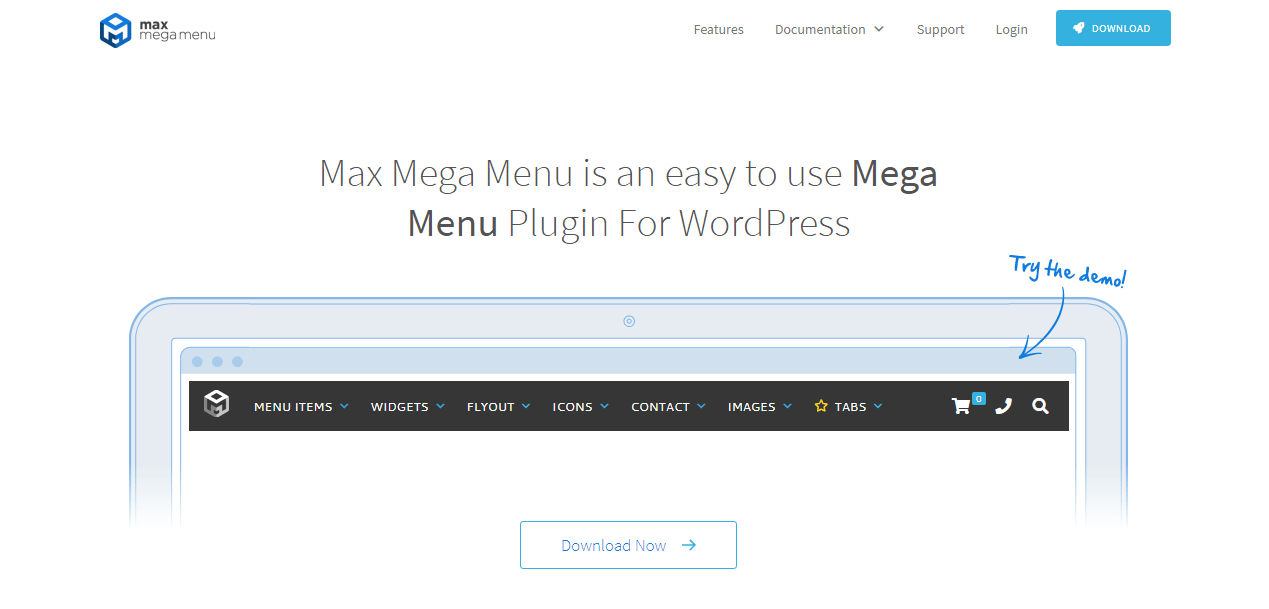Click the Download Now button
This screenshot has height=609, width=1269.
tap(628, 545)
